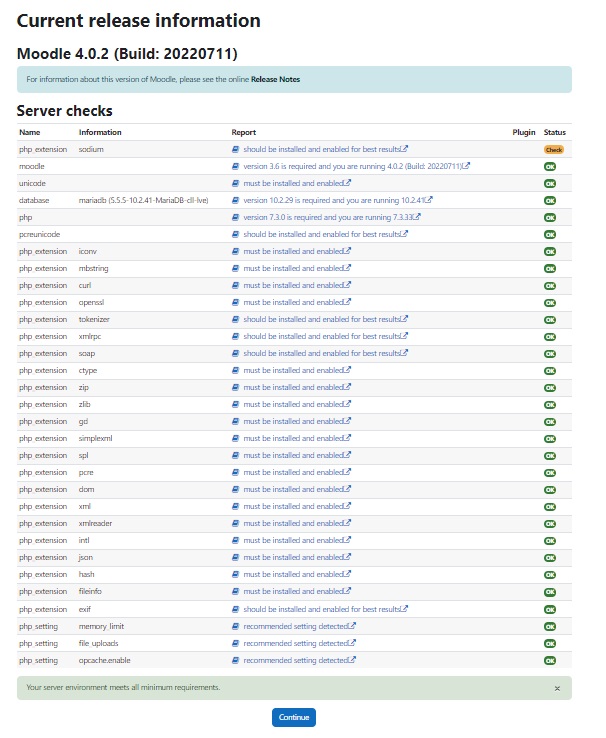Click the 'Name' column header
This screenshot has width=606, height=738.
coord(30,132)
